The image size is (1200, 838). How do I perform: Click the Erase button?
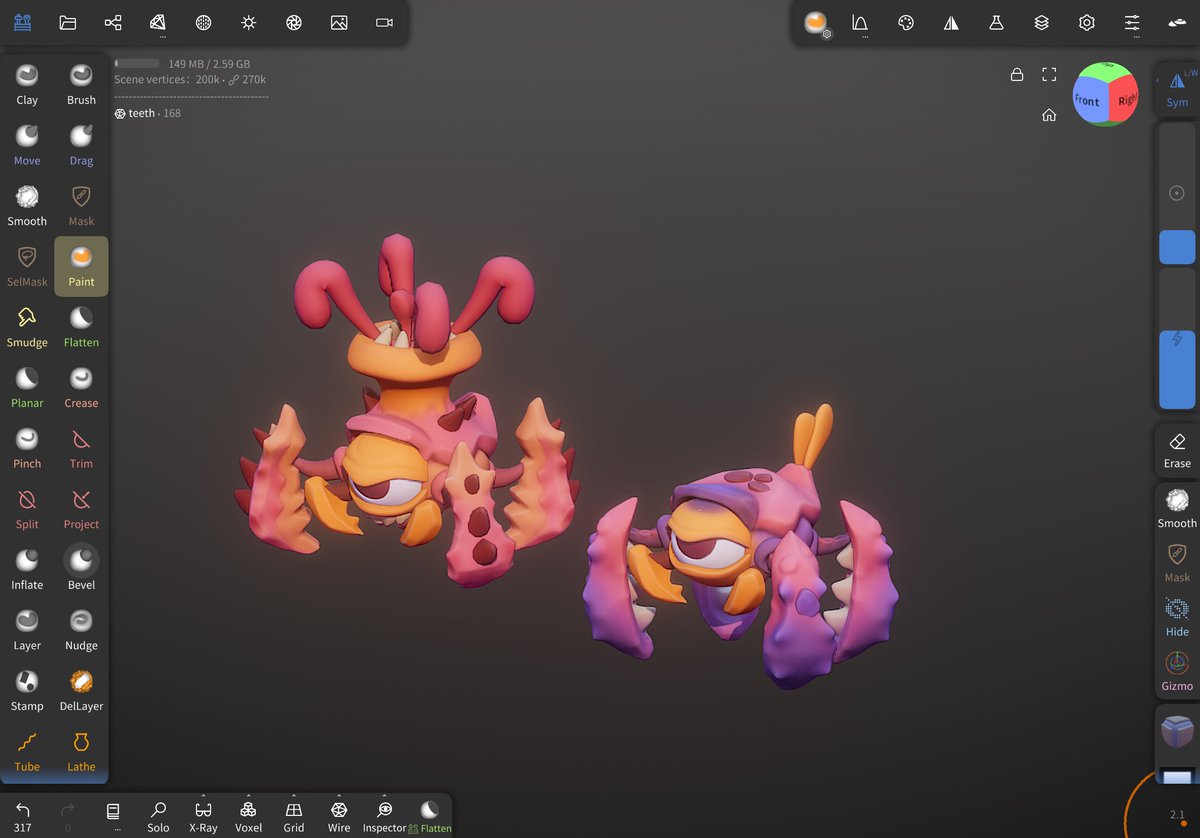[1177, 450]
